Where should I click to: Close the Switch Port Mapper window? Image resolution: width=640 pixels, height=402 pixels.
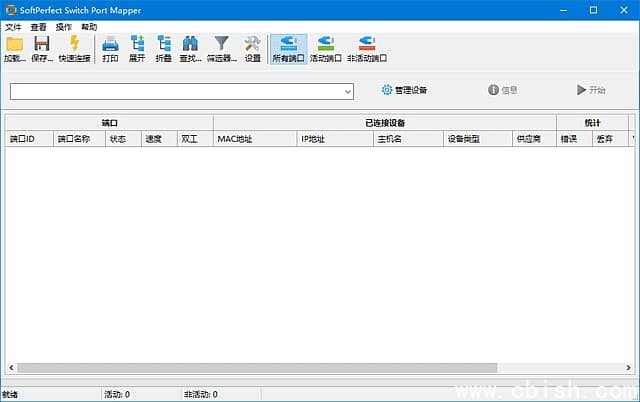(x=624, y=10)
